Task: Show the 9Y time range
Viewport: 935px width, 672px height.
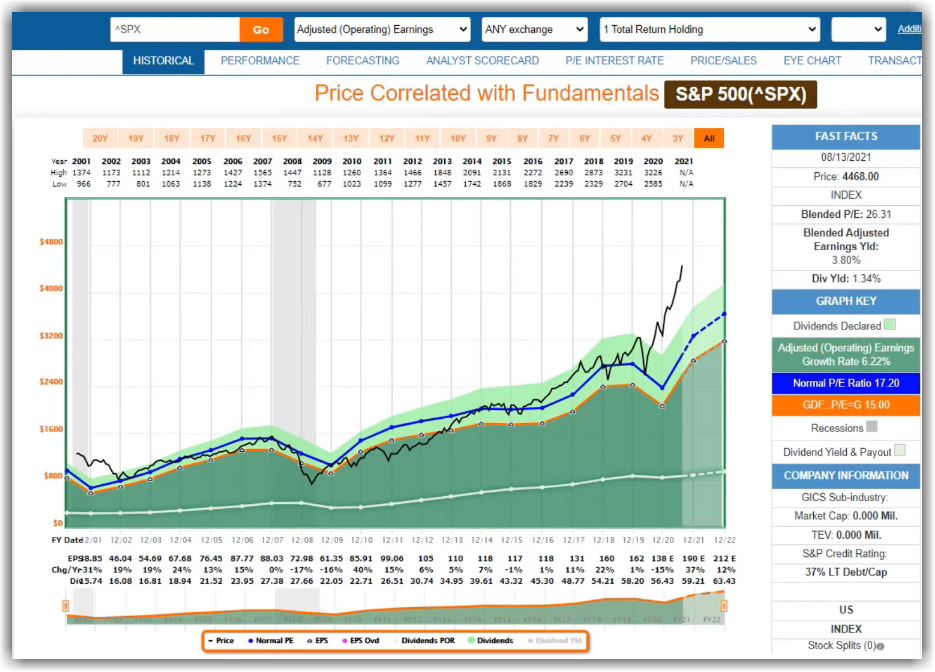Action: click(x=491, y=138)
